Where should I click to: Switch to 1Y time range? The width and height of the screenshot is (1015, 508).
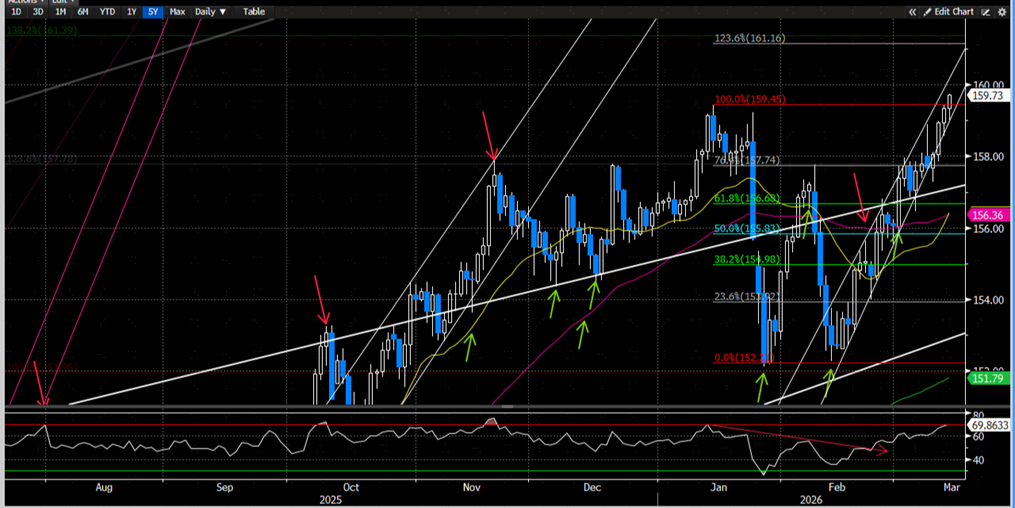pos(131,11)
